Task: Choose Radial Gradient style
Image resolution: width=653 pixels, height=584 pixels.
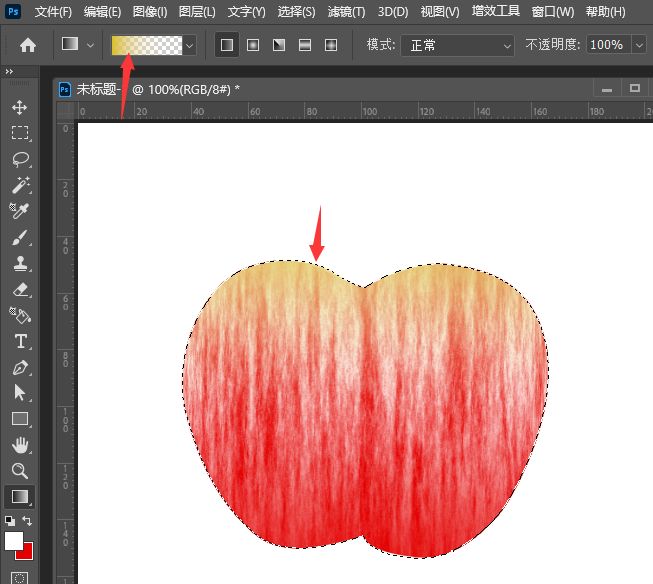Action: coord(253,45)
